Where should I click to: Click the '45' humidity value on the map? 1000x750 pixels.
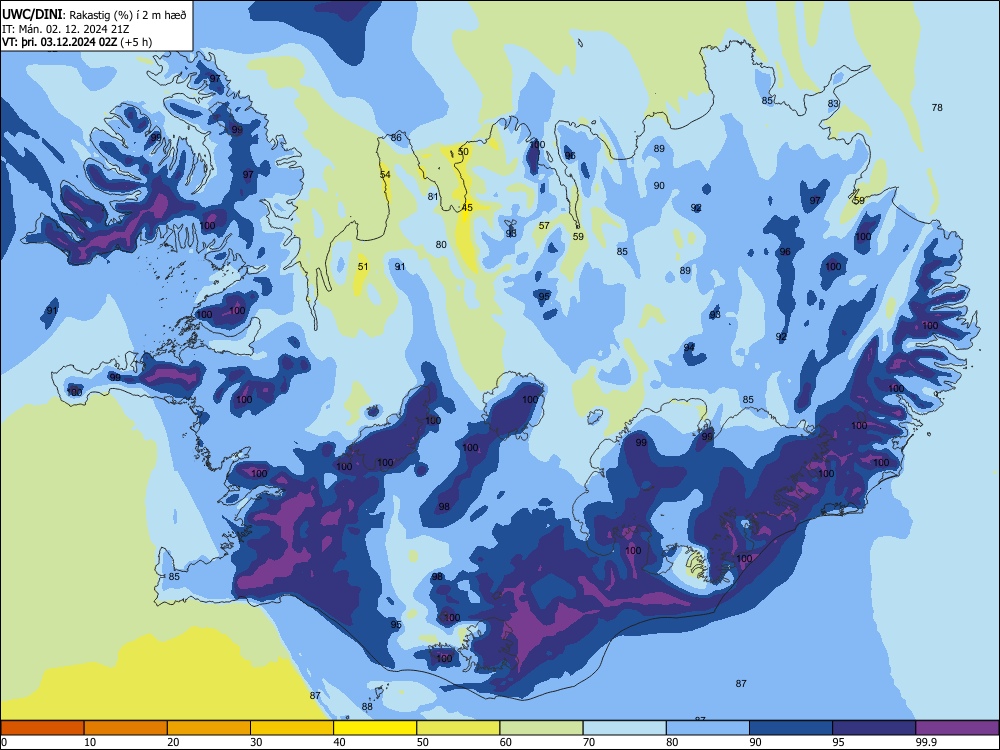(x=467, y=208)
